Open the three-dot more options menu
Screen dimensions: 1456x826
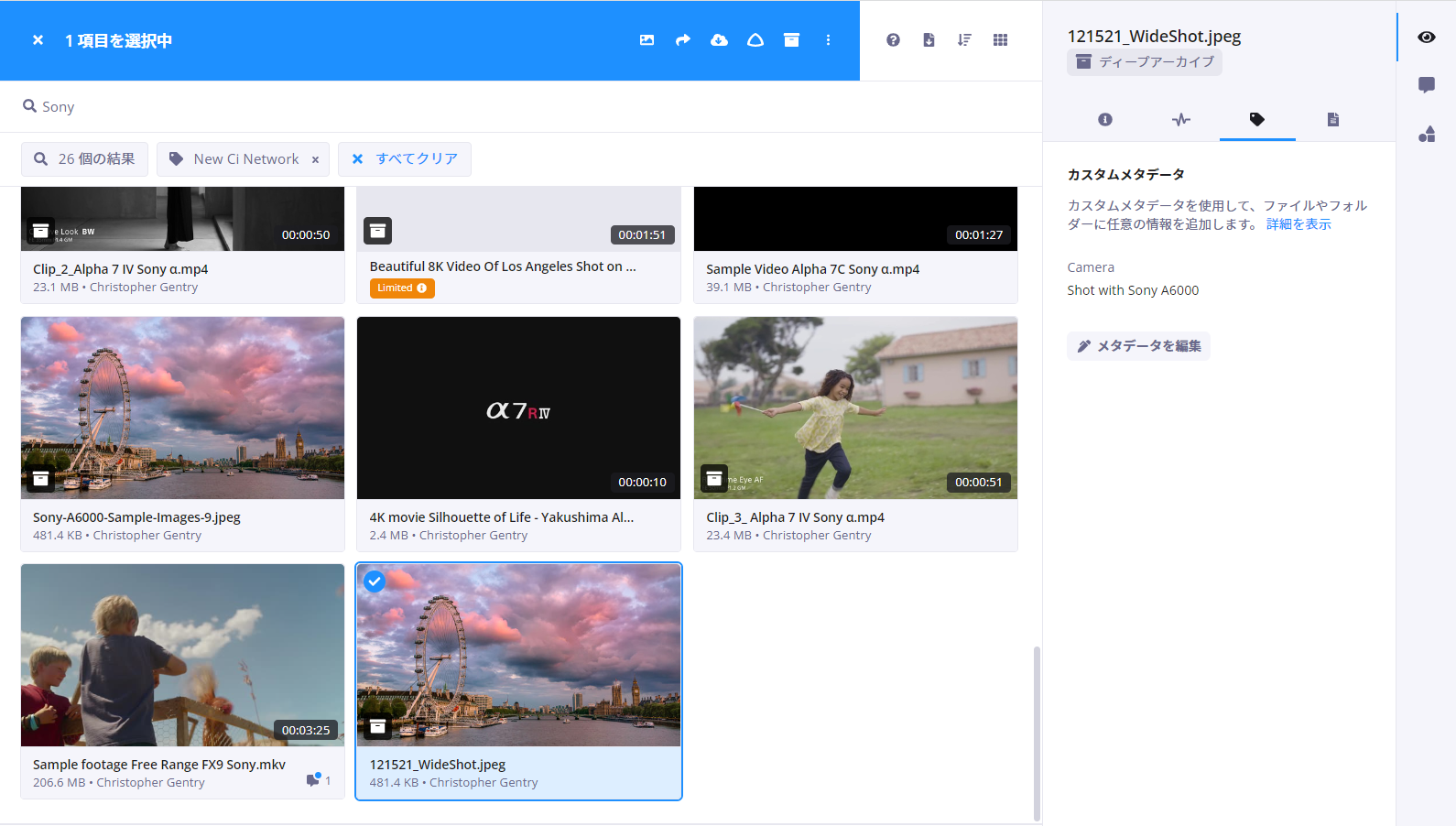pyautogui.click(x=828, y=40)
